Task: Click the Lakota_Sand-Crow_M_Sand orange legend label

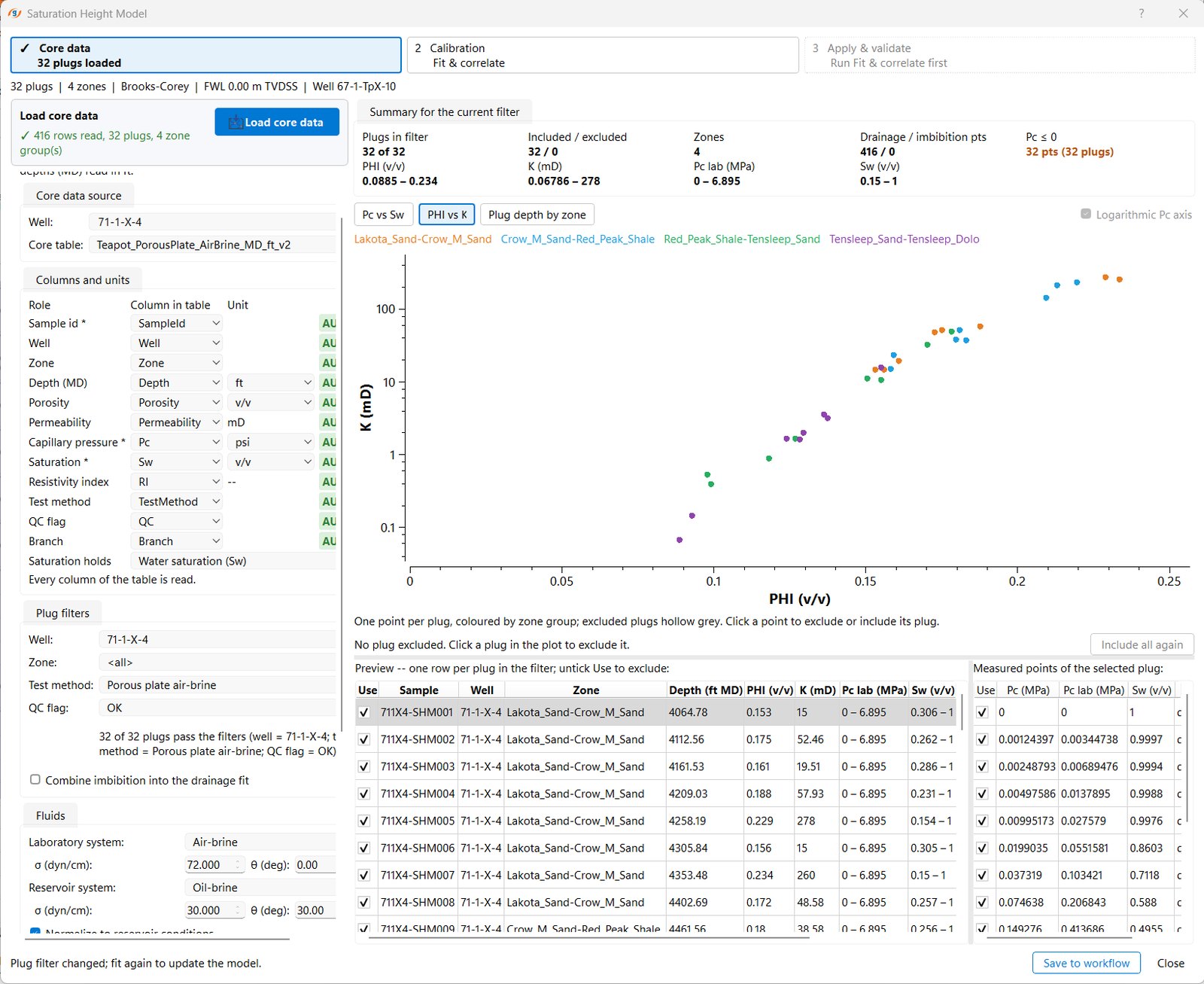Action: 423,239
